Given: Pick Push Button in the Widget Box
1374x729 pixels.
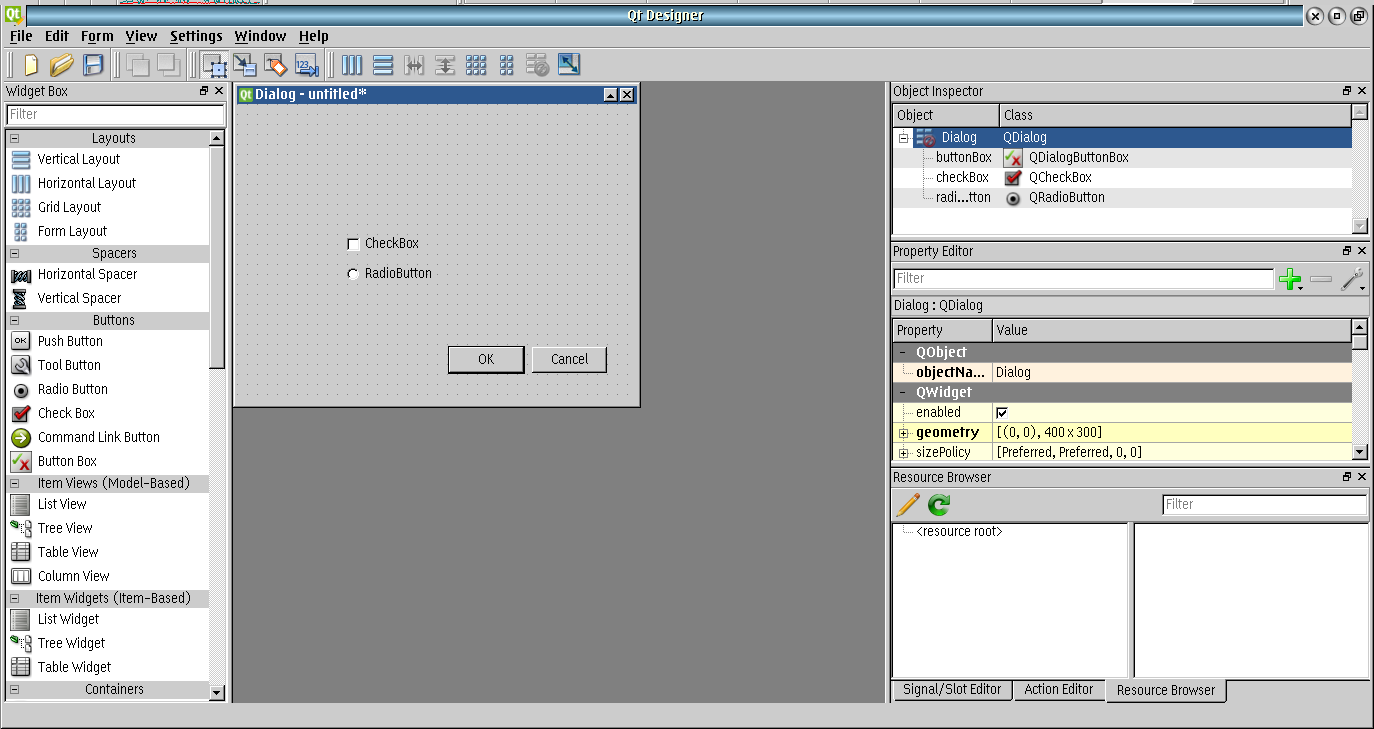Looking at the screenshot, I should (70, 341).
